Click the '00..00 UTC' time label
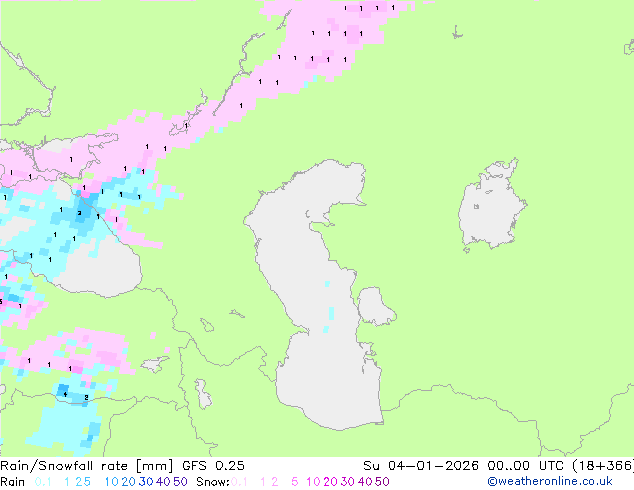 (525, 466)
